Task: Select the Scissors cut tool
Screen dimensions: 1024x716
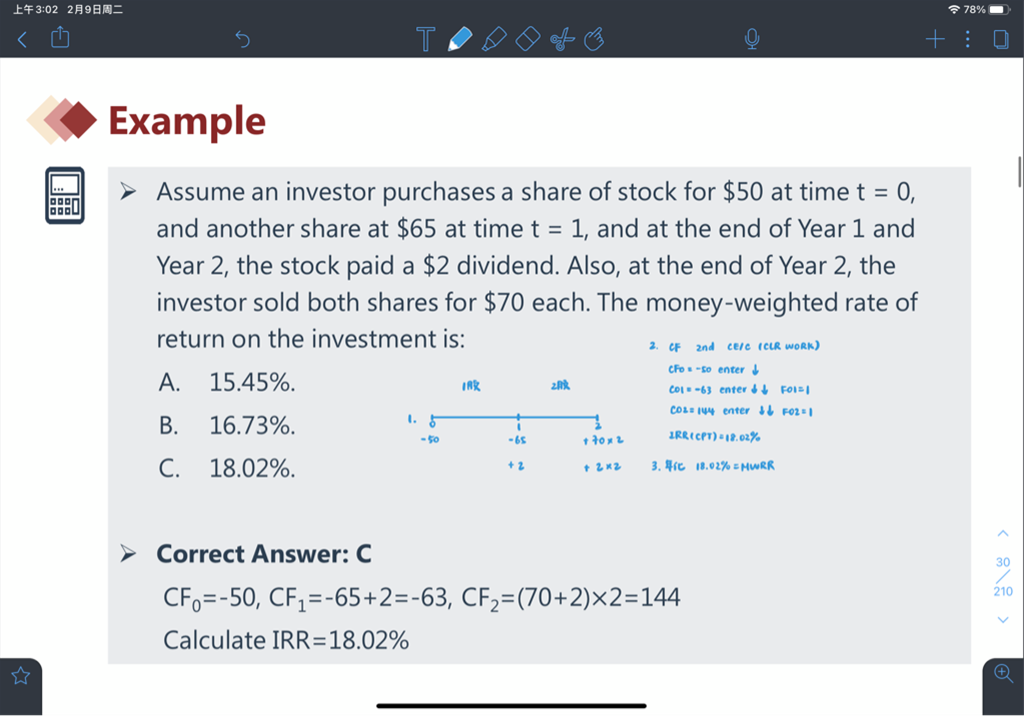Action: [562, 39]
